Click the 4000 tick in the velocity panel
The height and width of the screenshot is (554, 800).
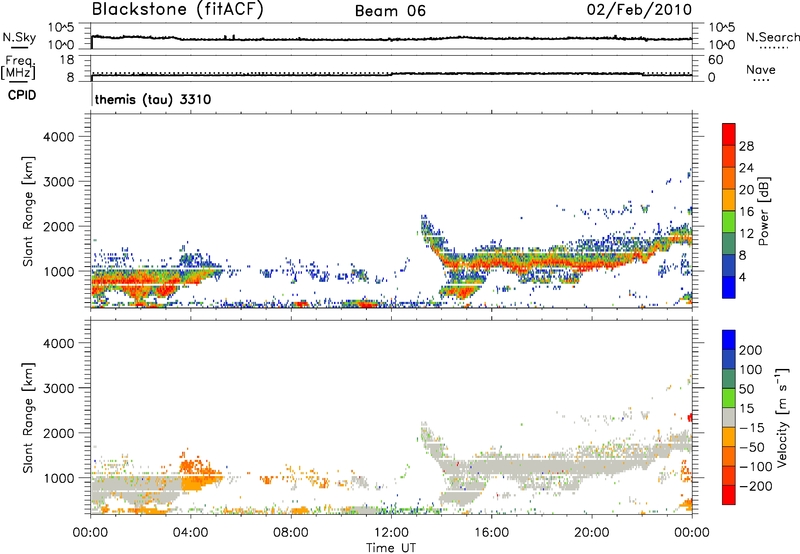59,343
